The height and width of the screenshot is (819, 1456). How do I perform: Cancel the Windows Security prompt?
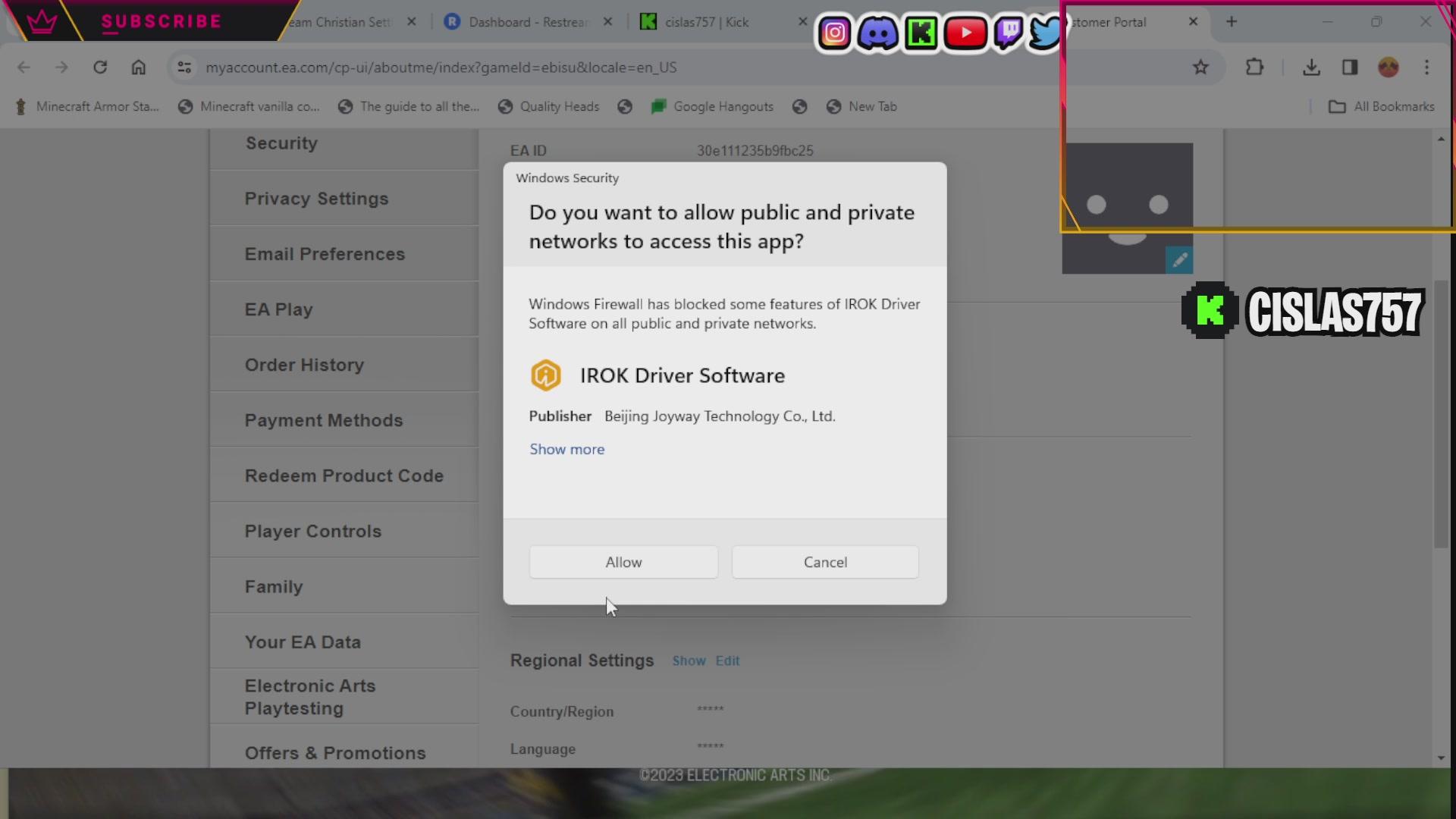click(x=825, y=562)
